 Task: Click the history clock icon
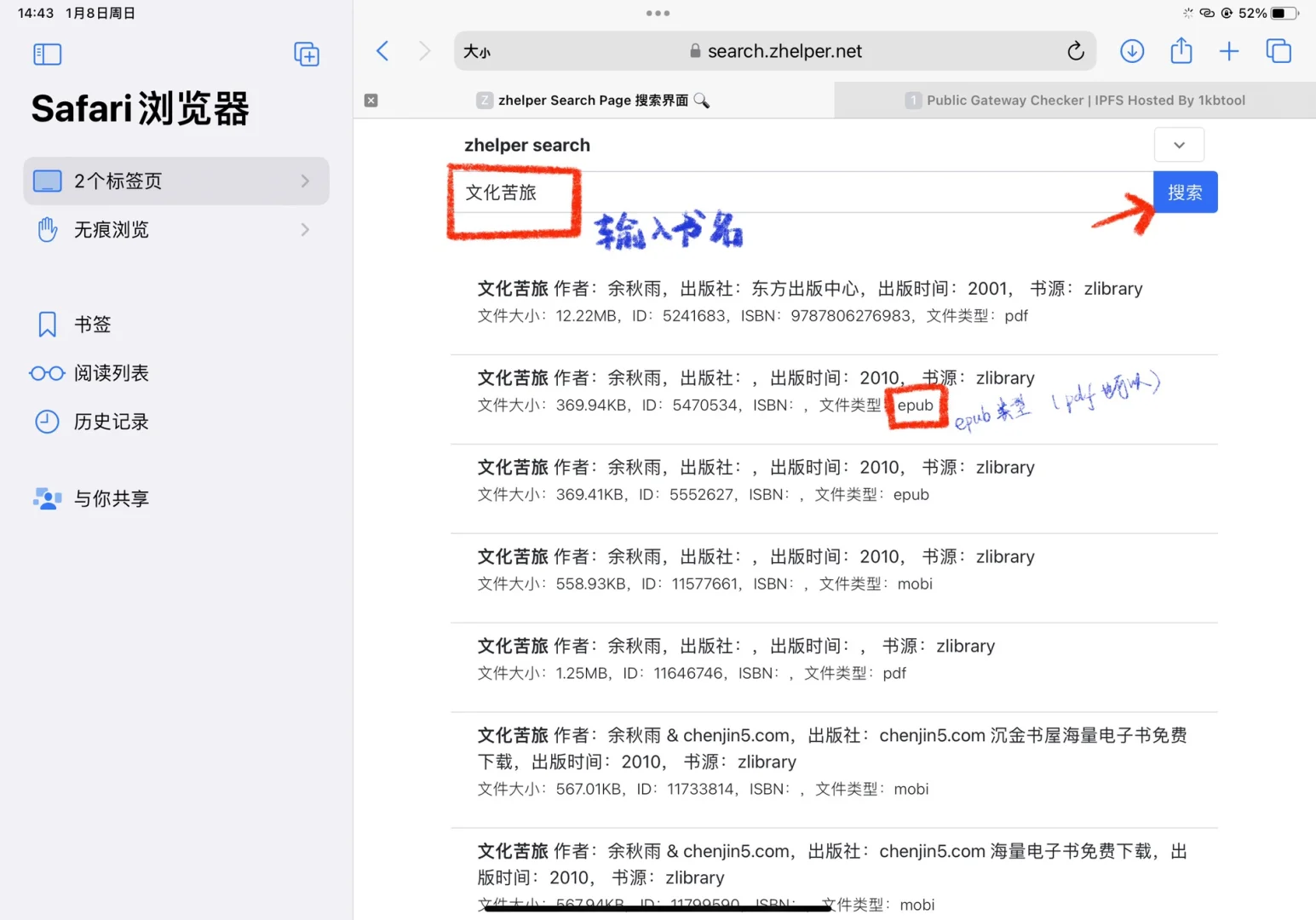47,422
